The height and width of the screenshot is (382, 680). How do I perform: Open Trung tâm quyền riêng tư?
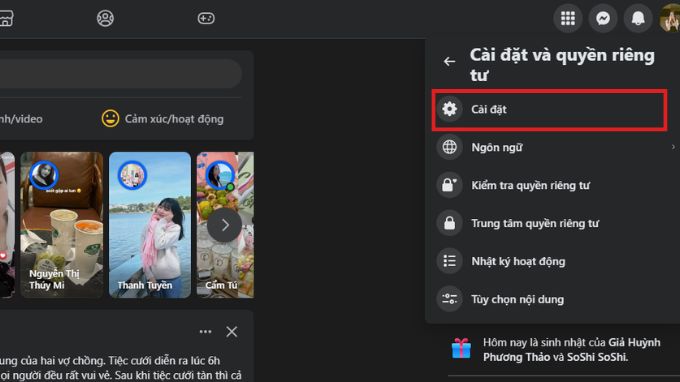[556, 223]
